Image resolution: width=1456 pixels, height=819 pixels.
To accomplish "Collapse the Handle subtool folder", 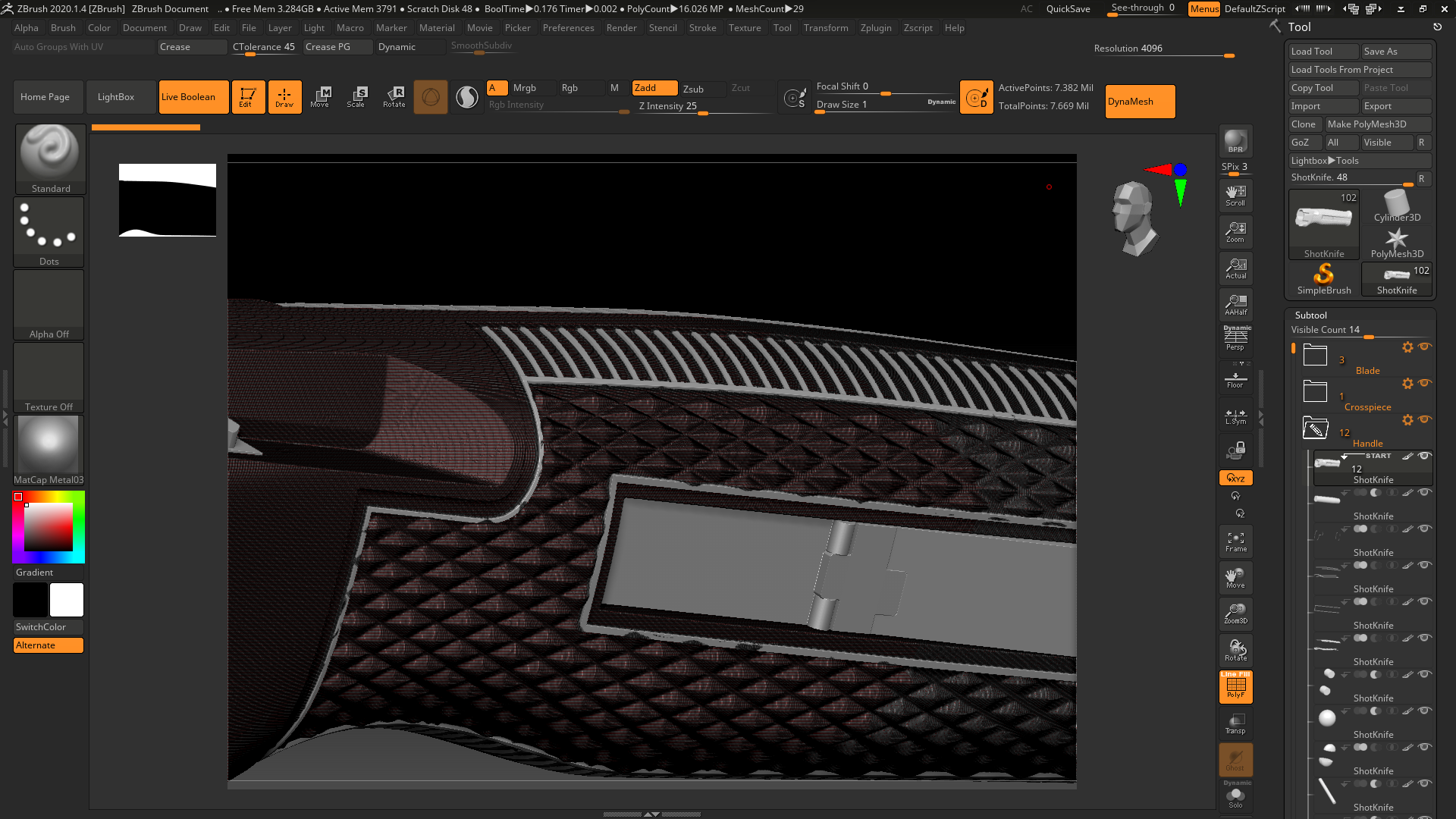I will pyautogui.click(x=1314, y=428).
